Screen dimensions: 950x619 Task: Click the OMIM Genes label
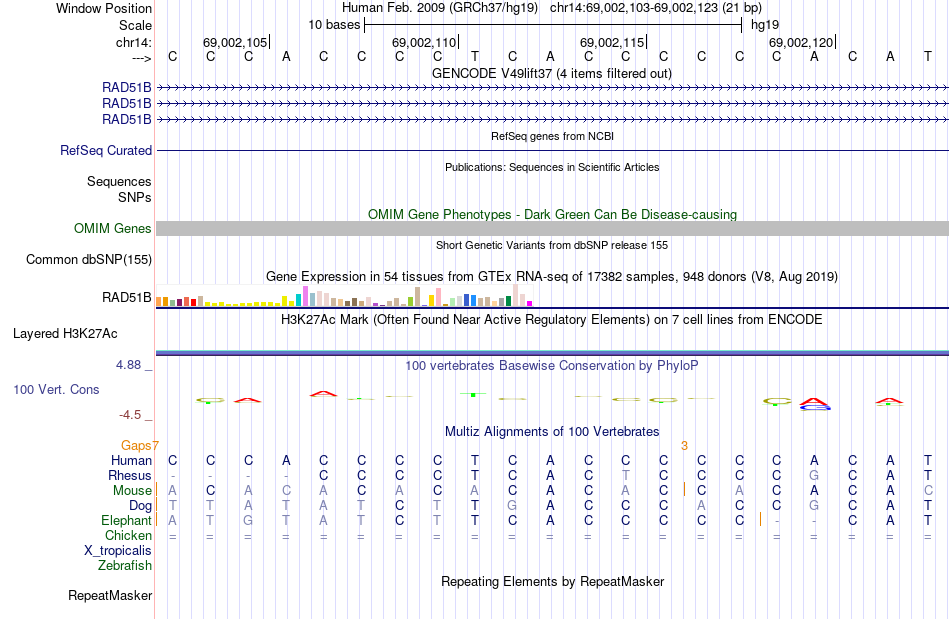coord(112,228)
